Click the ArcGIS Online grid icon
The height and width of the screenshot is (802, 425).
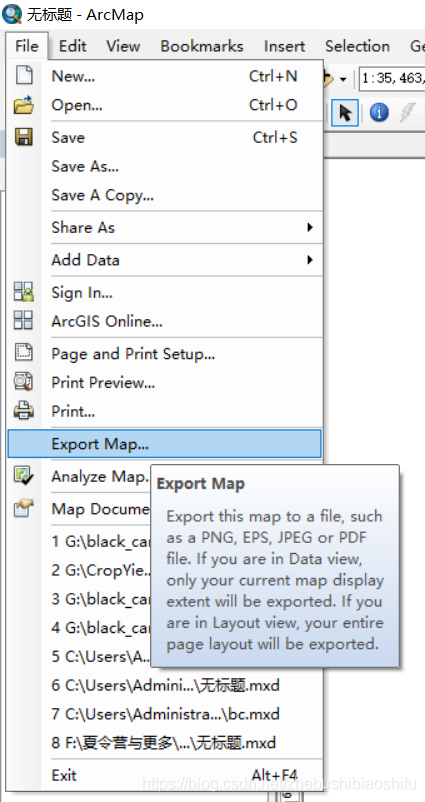pyautogui.click(x=24, y=321)
